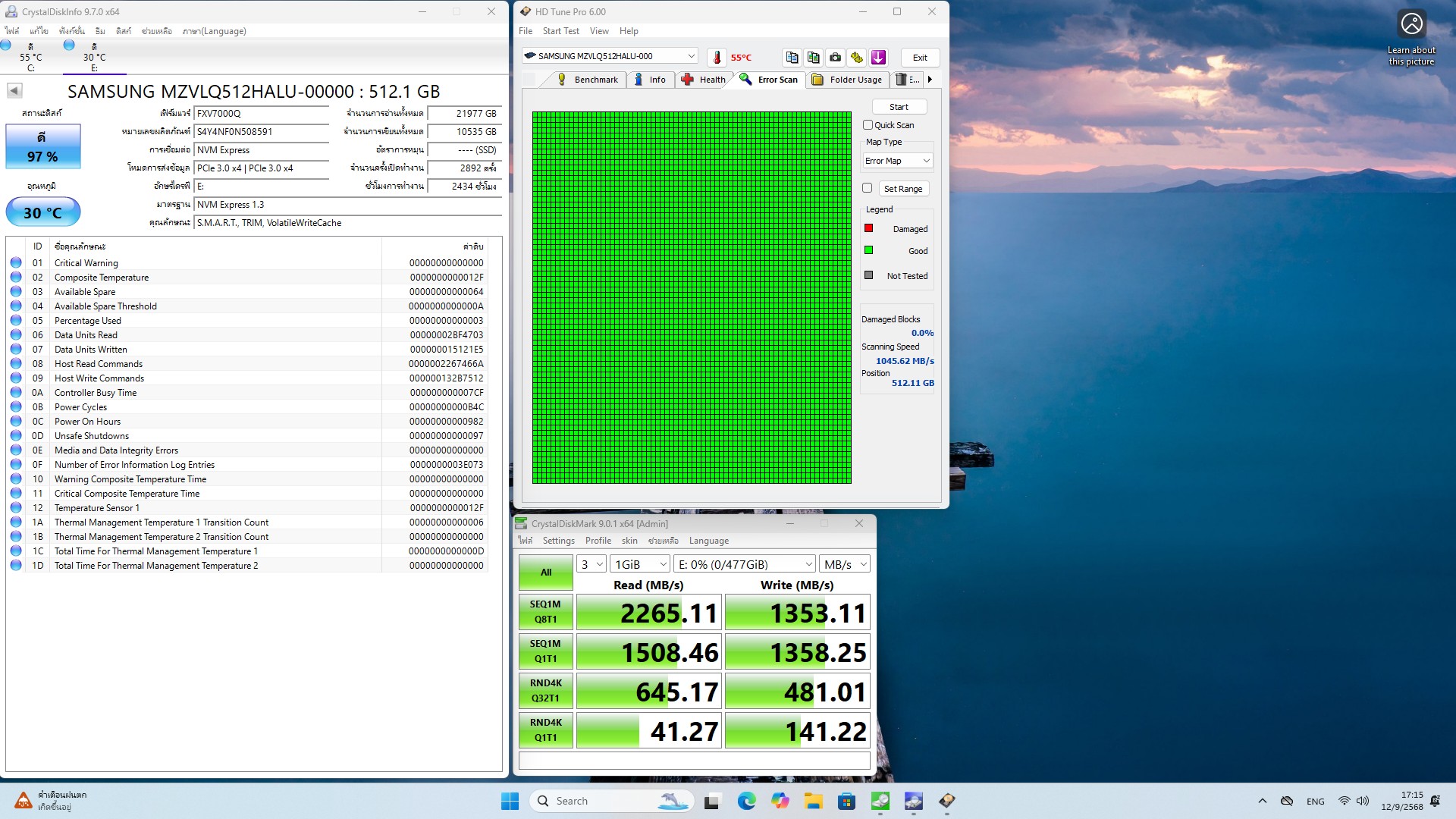This screenshot has width=1456, height=819.
Task: Click the Set Range button
Action: tap(903, 189)
